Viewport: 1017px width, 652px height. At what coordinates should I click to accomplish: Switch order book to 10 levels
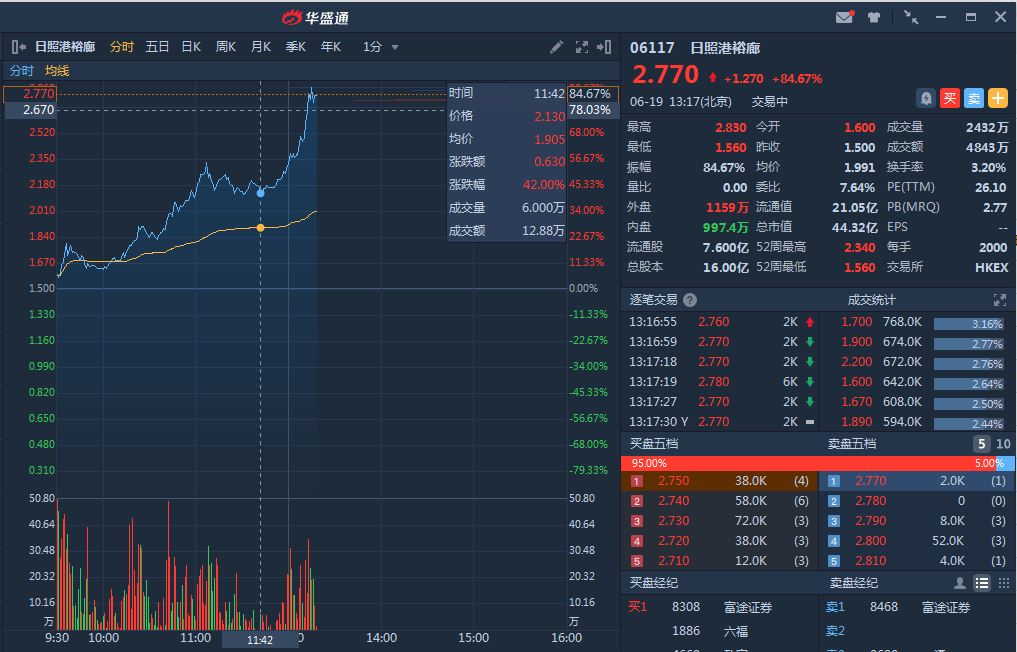pos(1004,444)
